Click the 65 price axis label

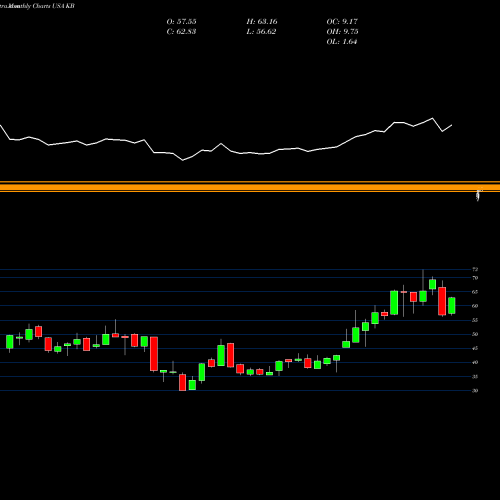pos(475,292)
